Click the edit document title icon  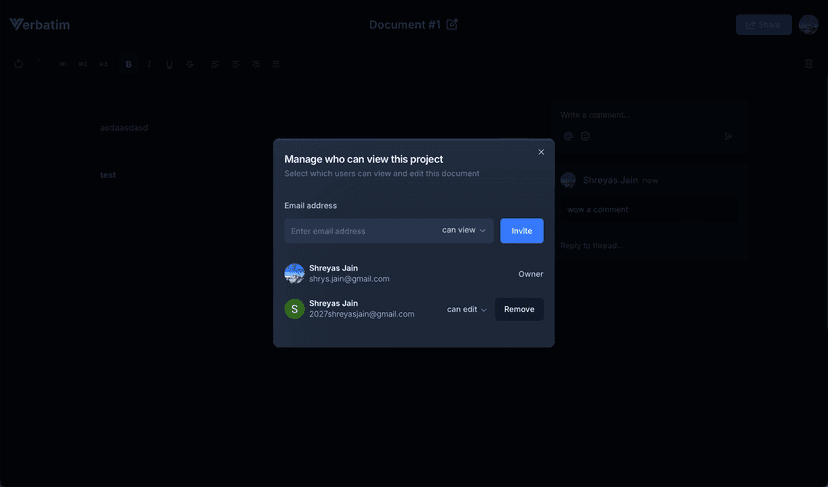click(452, 24)
